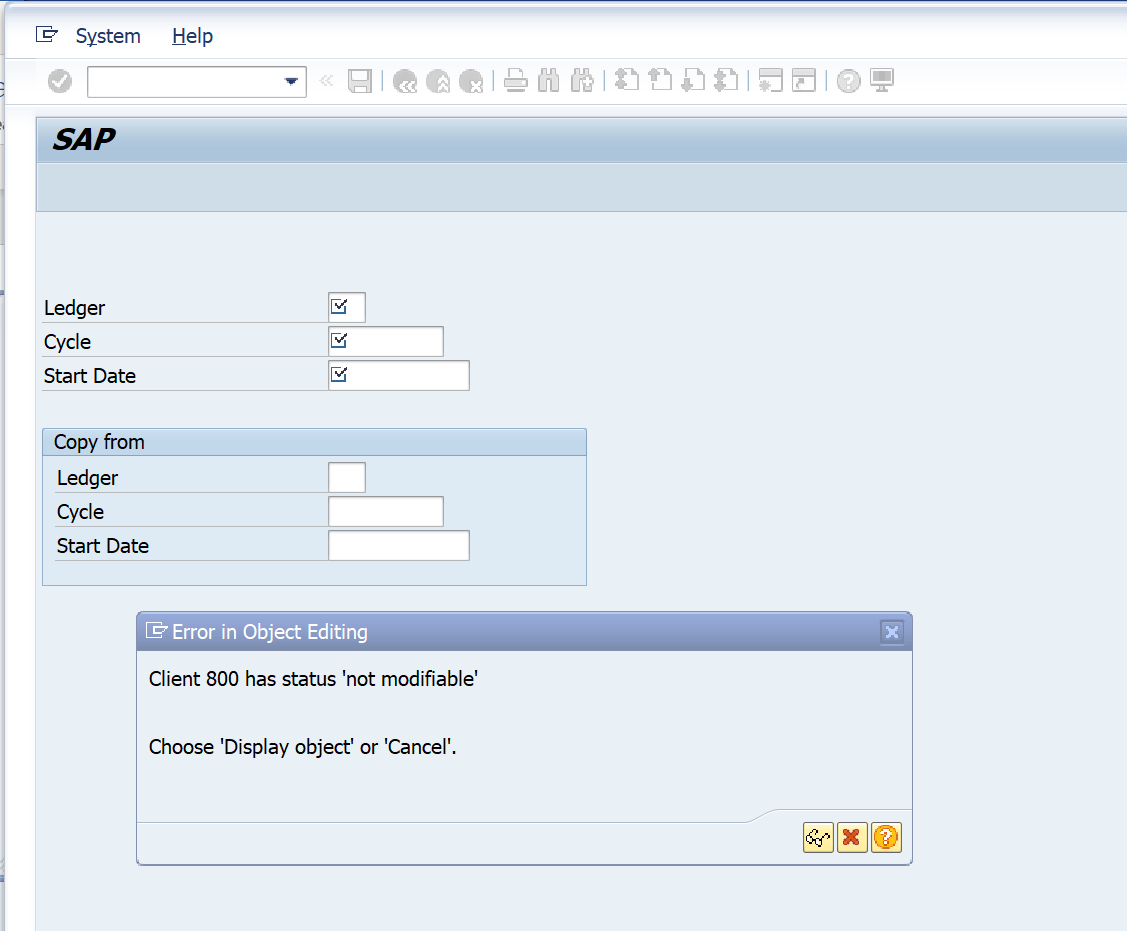Click the window menu icon beside System
The width and height of the screenshot is (1127, 931).
(47, 35)
